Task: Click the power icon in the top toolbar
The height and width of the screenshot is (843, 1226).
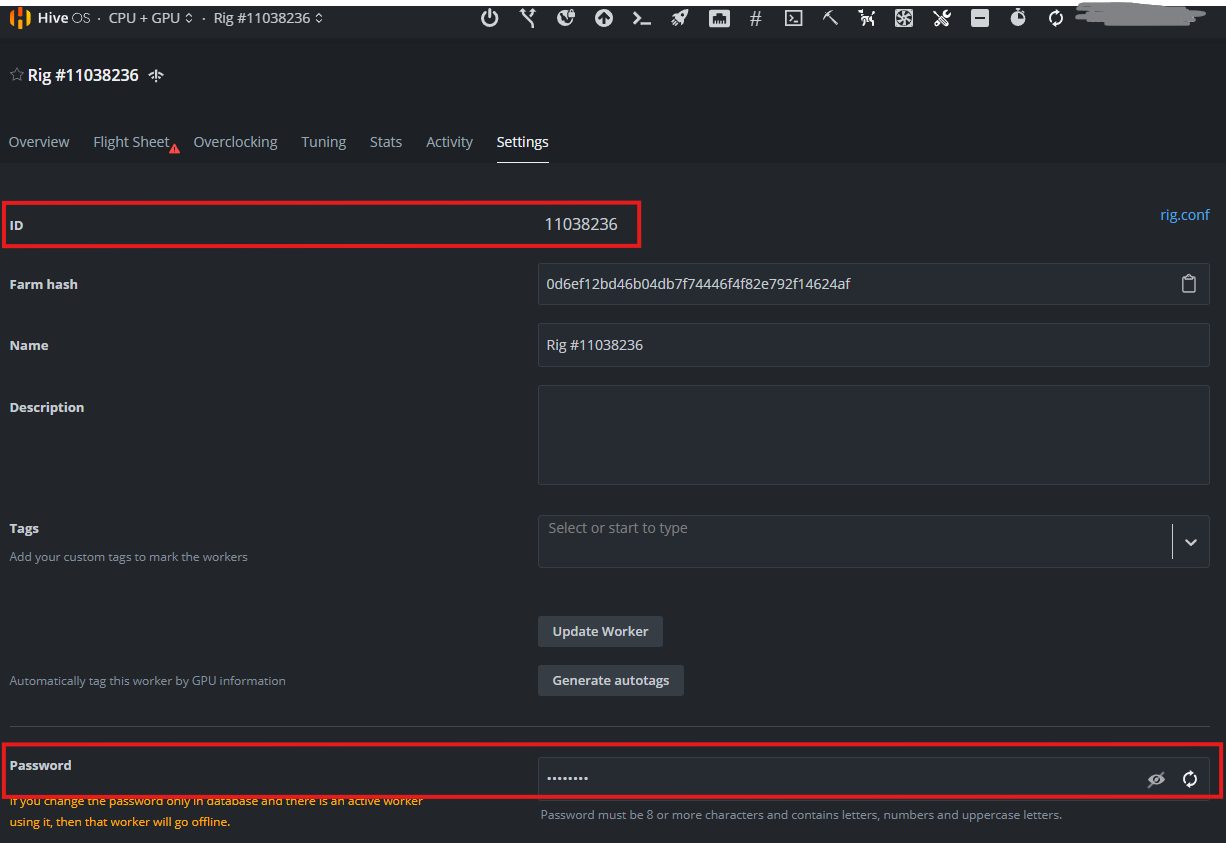Action: point(489,18)
